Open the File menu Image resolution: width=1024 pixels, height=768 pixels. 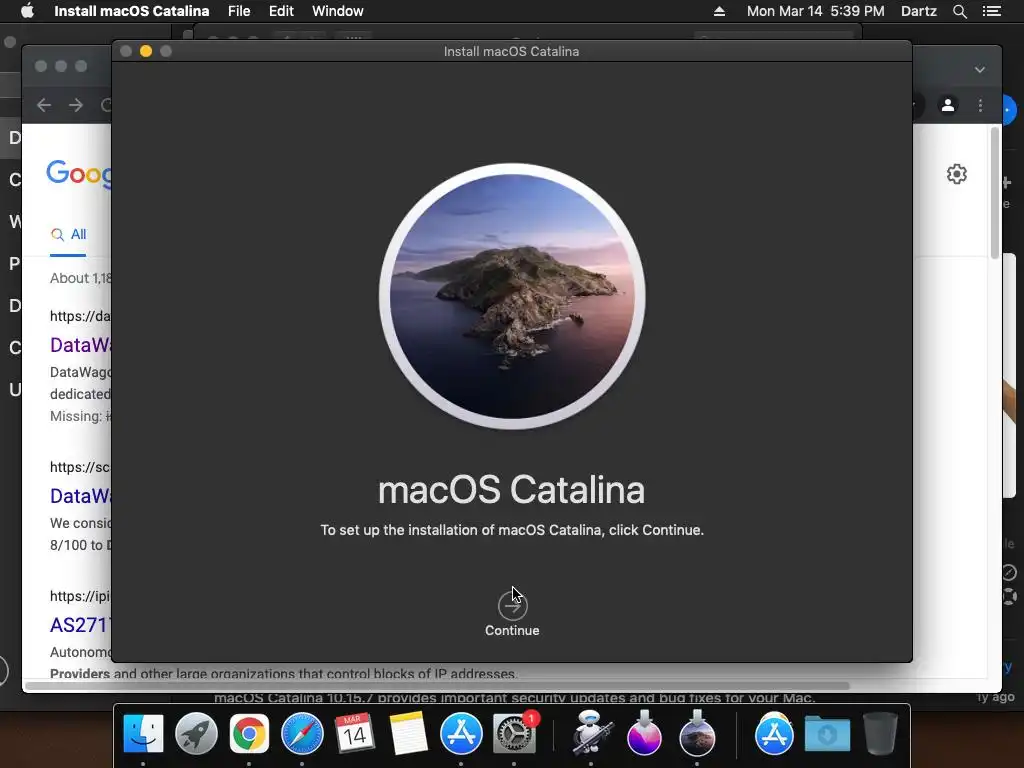pyautogui.click(x=239, y=11)
